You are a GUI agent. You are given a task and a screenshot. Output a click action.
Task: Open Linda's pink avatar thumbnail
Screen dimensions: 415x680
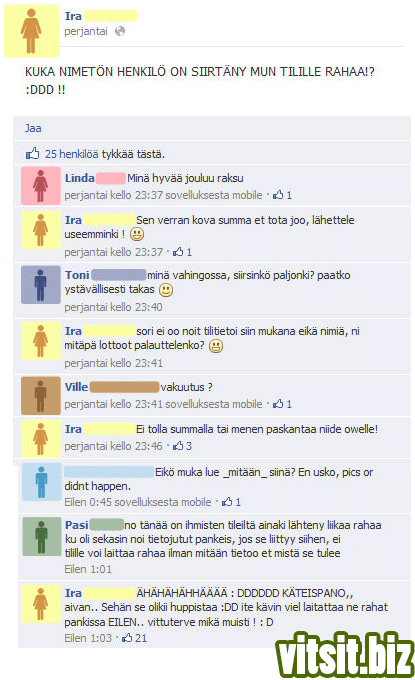tap(41, 186)
